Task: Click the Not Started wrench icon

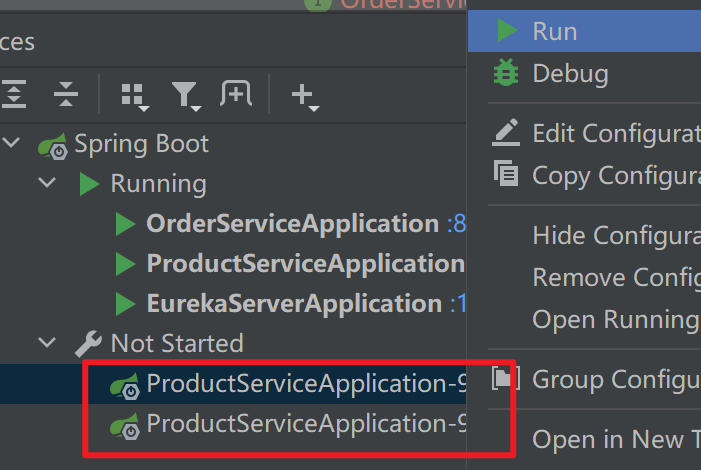Action: point(88,343)
